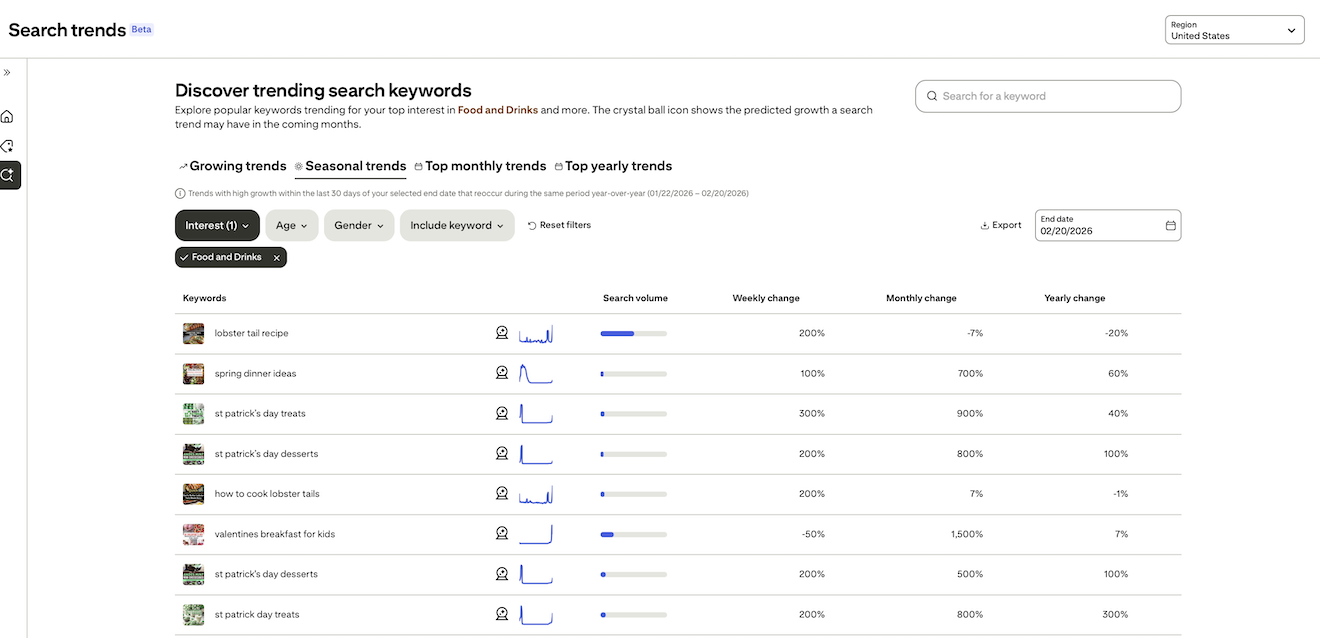
Task: Go to the Home icon in sidebar
Action: click(8, 117)
